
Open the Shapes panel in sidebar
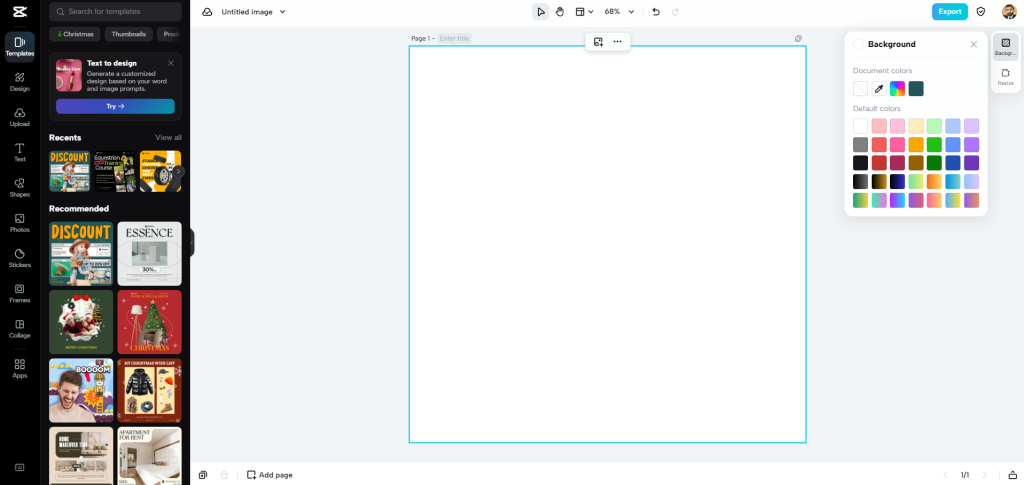19,187
